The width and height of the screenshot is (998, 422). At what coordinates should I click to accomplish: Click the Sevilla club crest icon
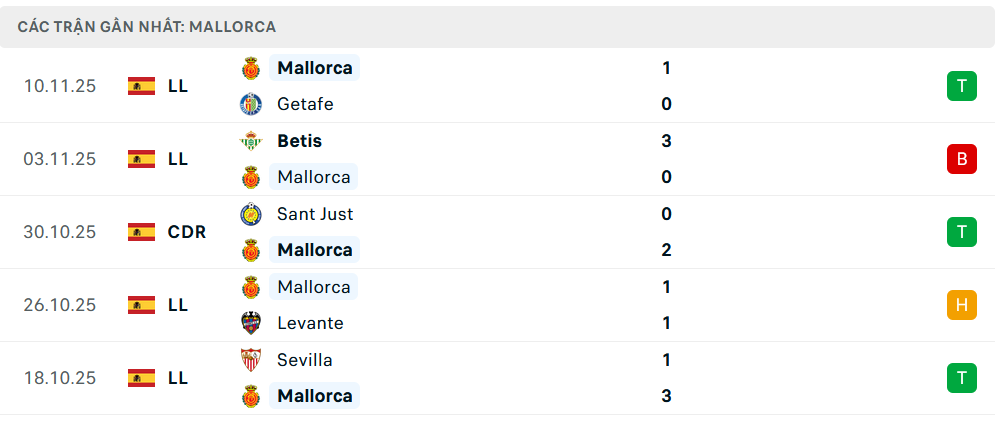250,360
